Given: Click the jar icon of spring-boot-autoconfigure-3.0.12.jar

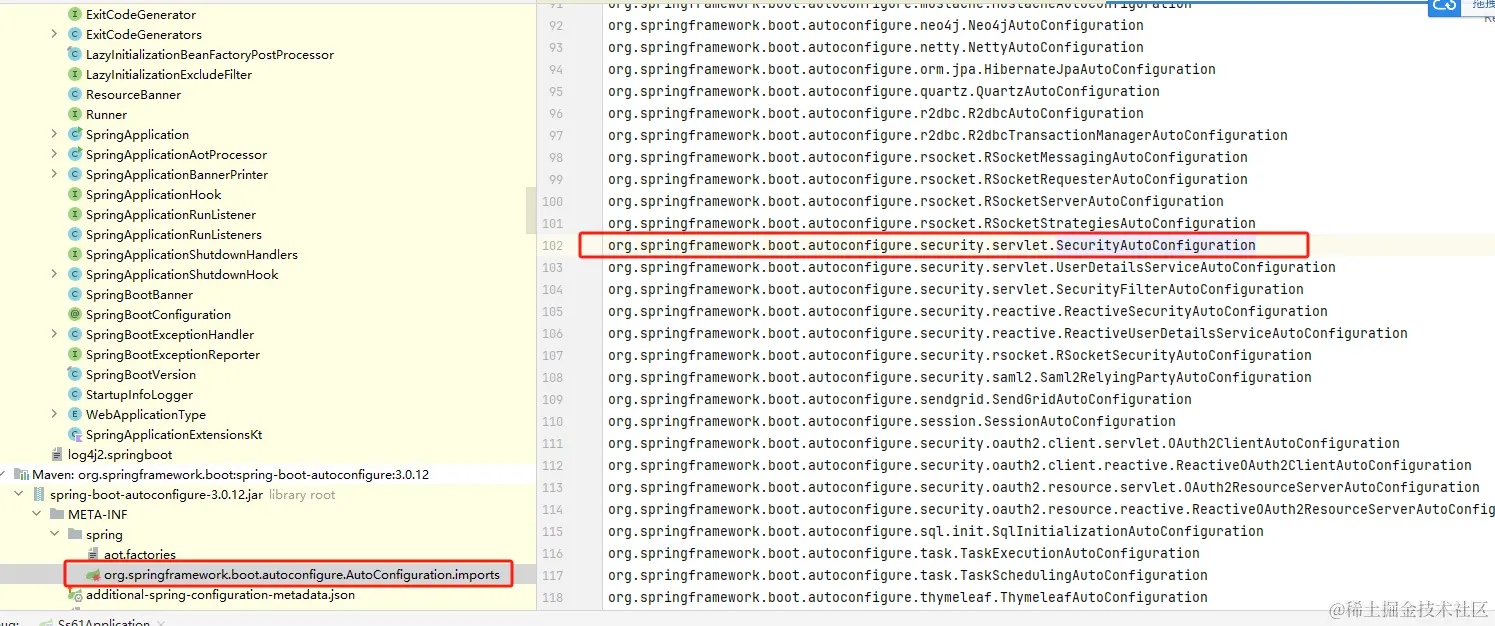Looking at the screenshot, I should pyautogui.click(x=39, y=495).
